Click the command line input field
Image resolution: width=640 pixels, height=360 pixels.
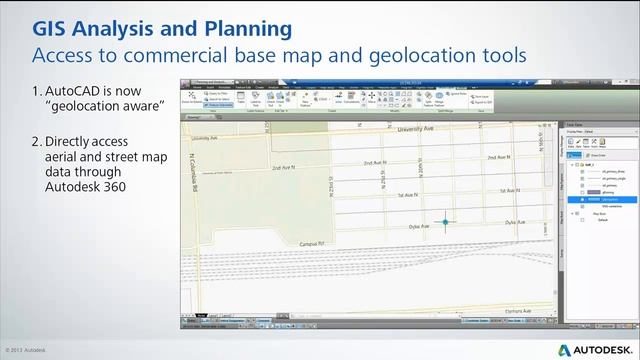point(376,316)
